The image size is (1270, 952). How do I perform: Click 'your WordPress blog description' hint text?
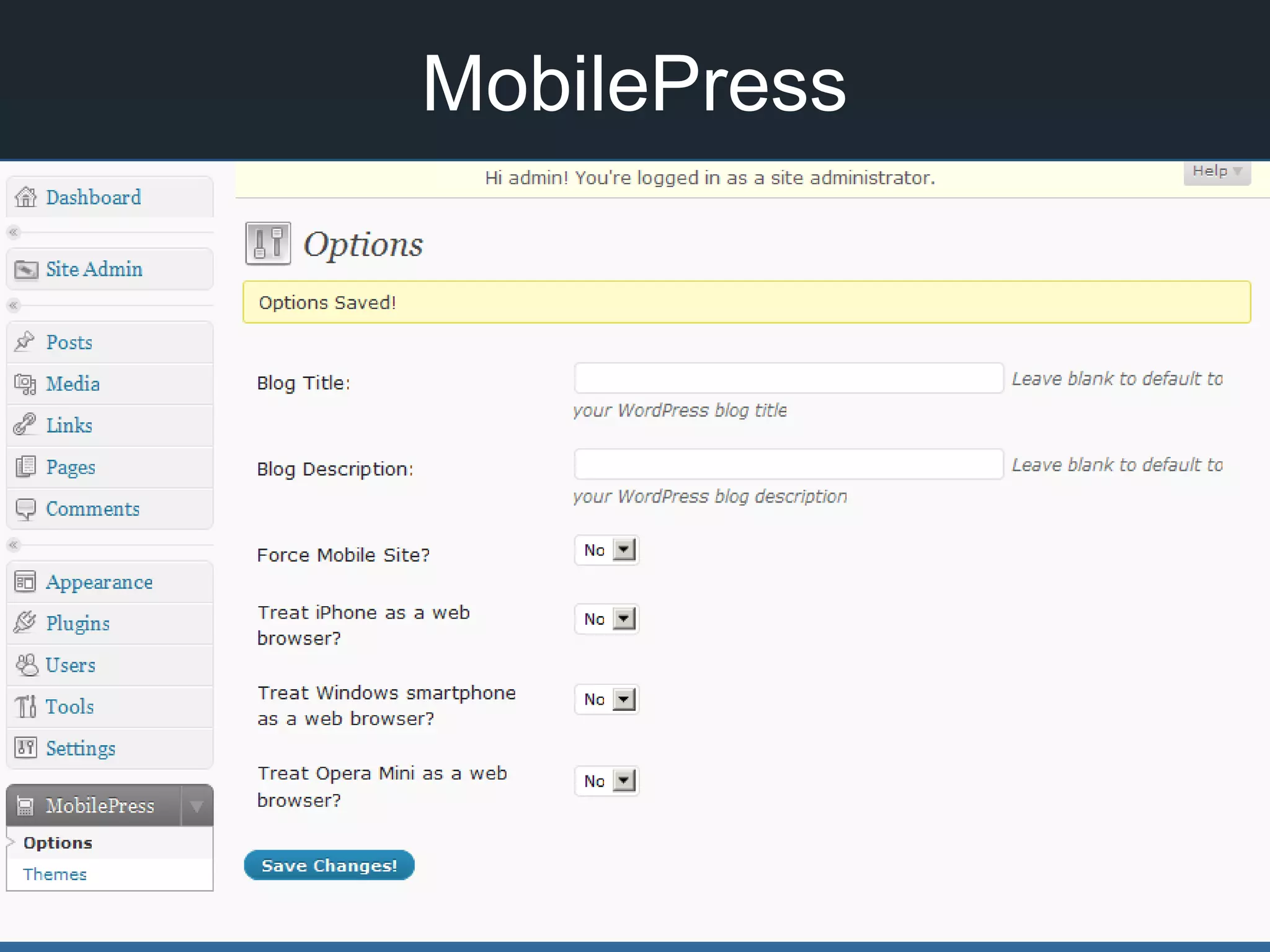[x=710, y=497]
